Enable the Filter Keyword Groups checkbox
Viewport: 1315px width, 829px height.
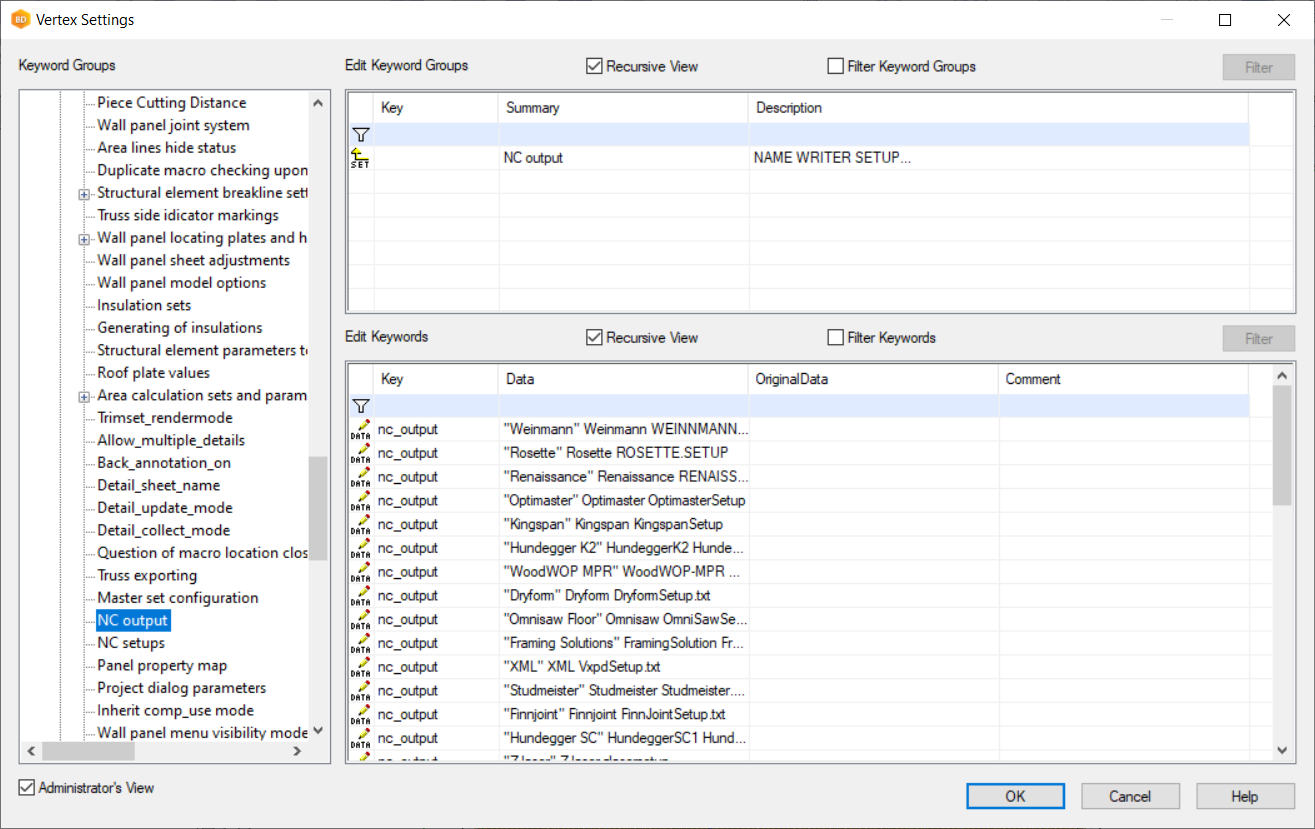click(x=836, y=67)
